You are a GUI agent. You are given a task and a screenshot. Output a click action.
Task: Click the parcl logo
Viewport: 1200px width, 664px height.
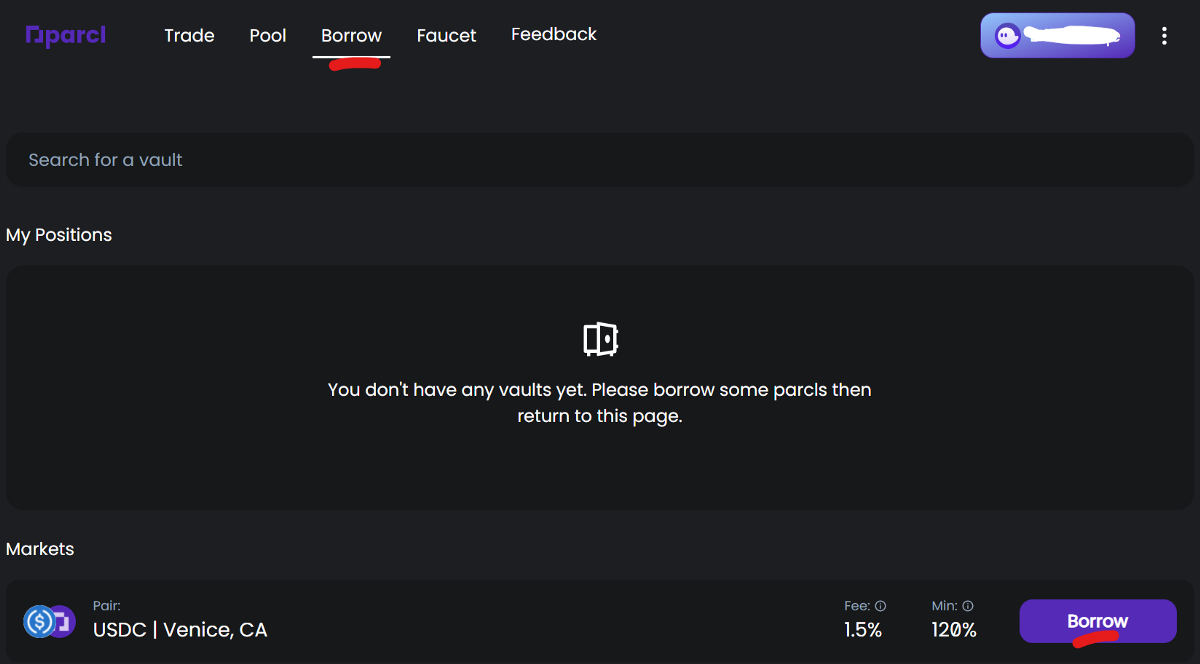point(65,36)
